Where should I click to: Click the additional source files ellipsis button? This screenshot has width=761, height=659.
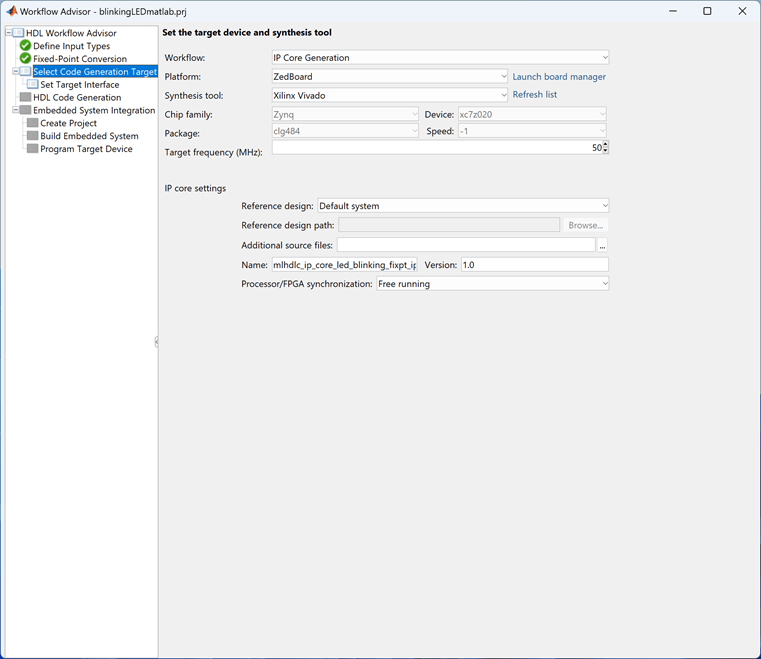603,246
